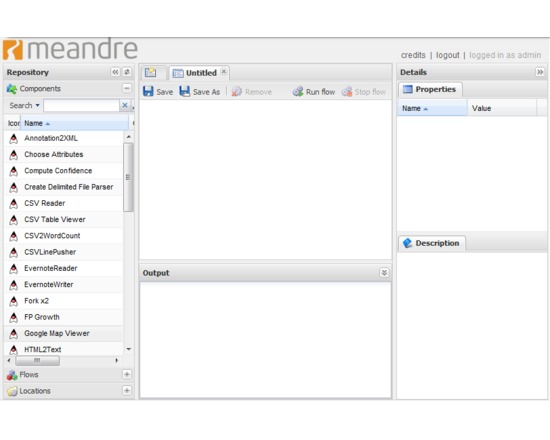This screenshot has width=550, height=440.
Task: Open the Properties tab
Action: click(x=430, y=89)
